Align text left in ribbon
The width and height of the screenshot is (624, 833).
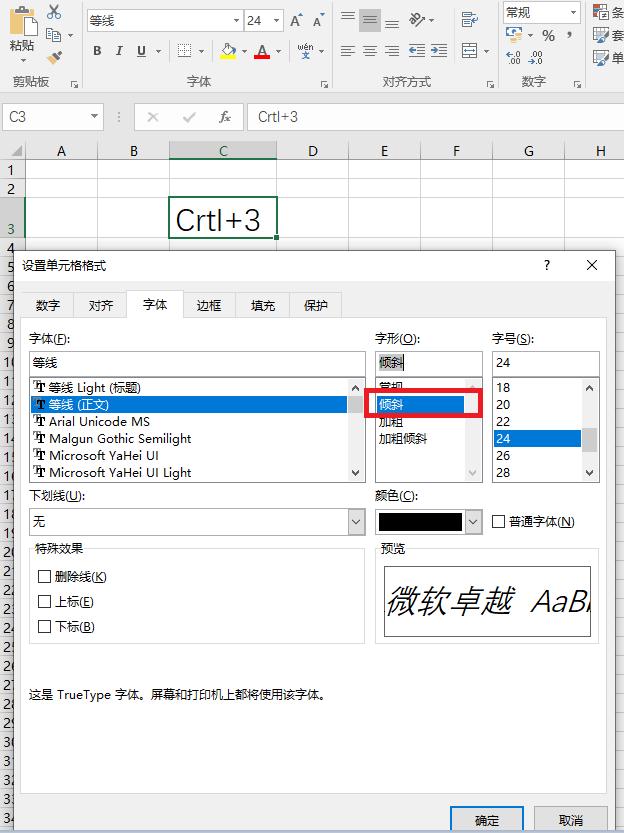tap(348, 51)
